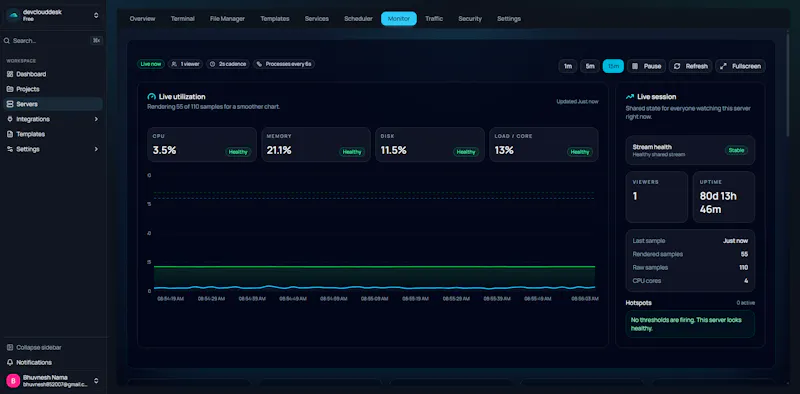Click the search magnifier icon
800x394 pixels.
click(7, 41)
